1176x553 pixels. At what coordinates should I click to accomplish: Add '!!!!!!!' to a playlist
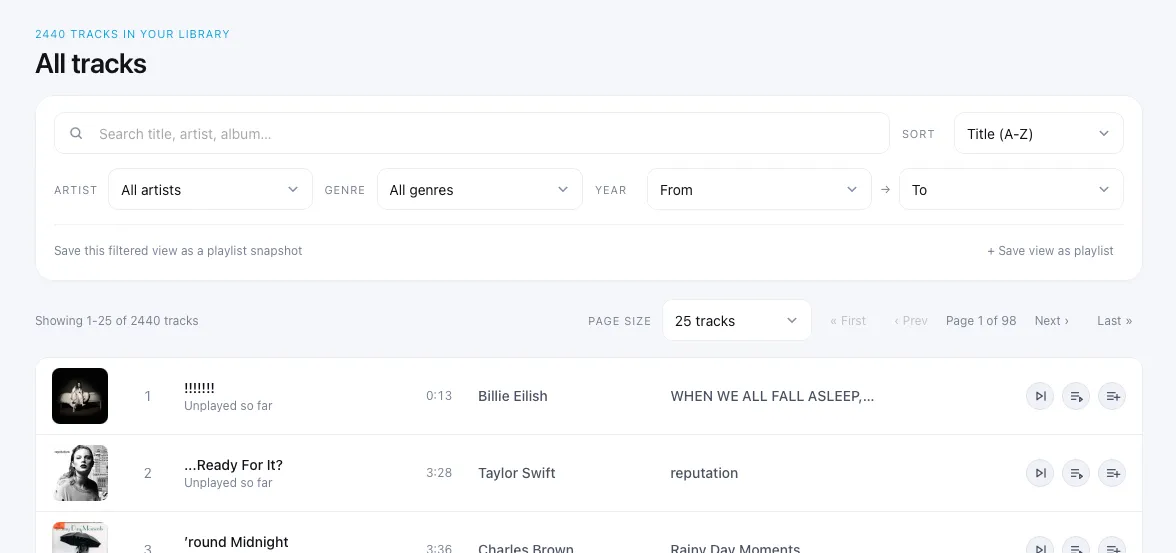click(x=1112, y=396)
